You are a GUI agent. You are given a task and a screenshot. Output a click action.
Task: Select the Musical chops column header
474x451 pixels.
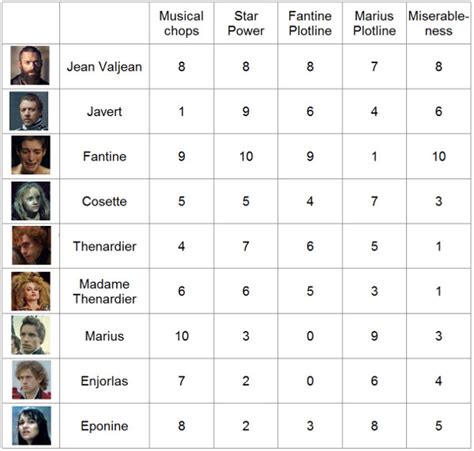181,23
